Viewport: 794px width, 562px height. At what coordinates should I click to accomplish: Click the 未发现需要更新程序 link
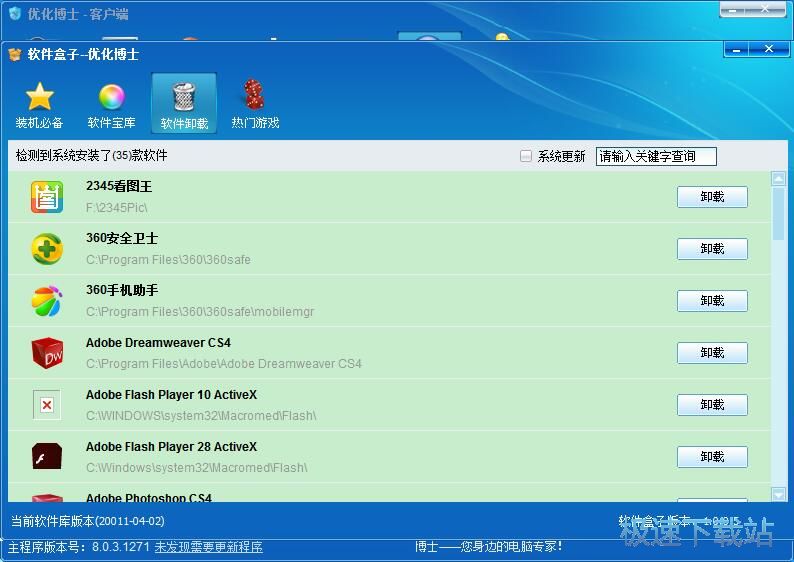click(208, 547)
